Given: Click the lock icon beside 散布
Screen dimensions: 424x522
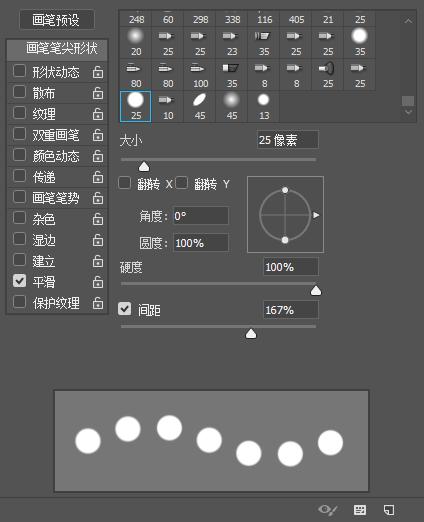Looking at the screenshot, I should [98, 93].
